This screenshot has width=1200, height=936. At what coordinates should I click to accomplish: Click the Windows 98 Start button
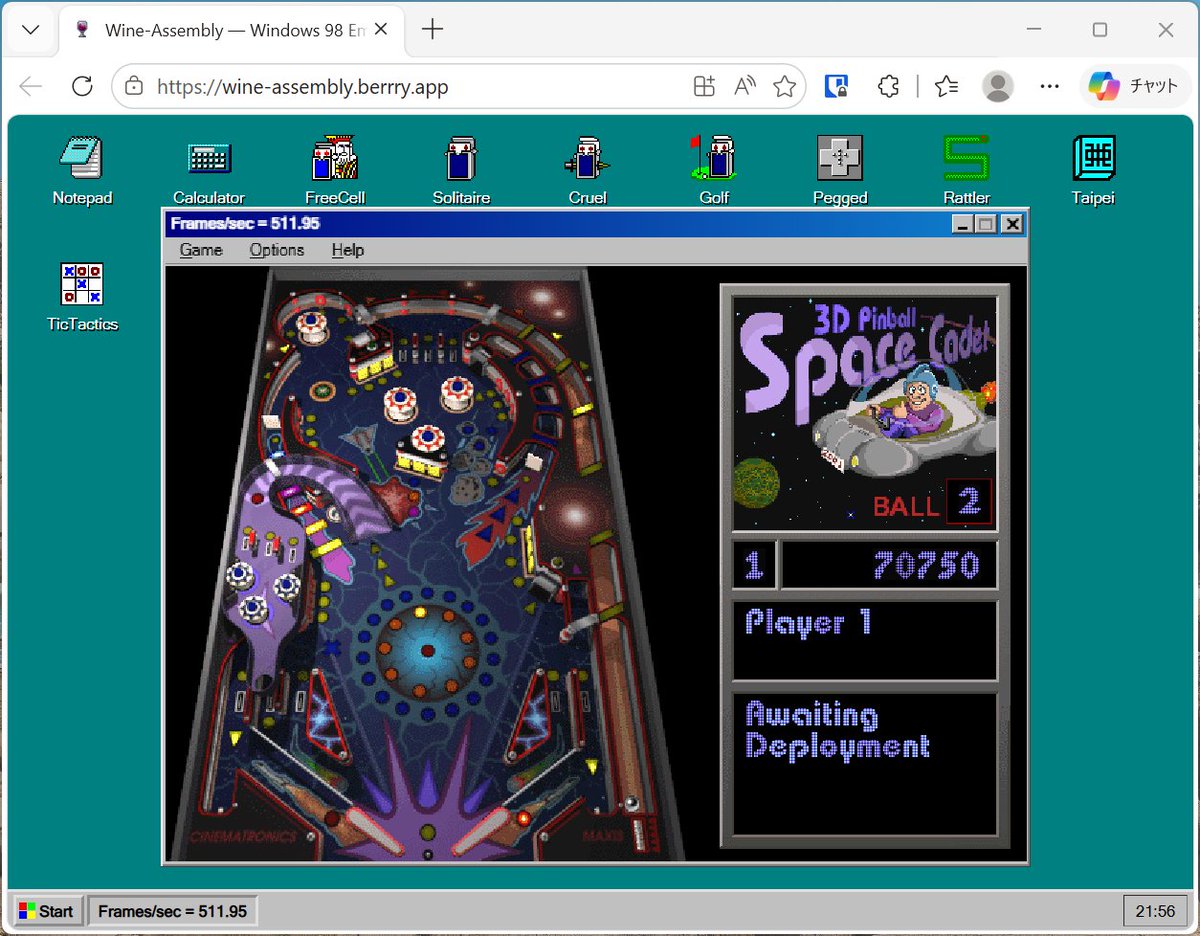46,911
